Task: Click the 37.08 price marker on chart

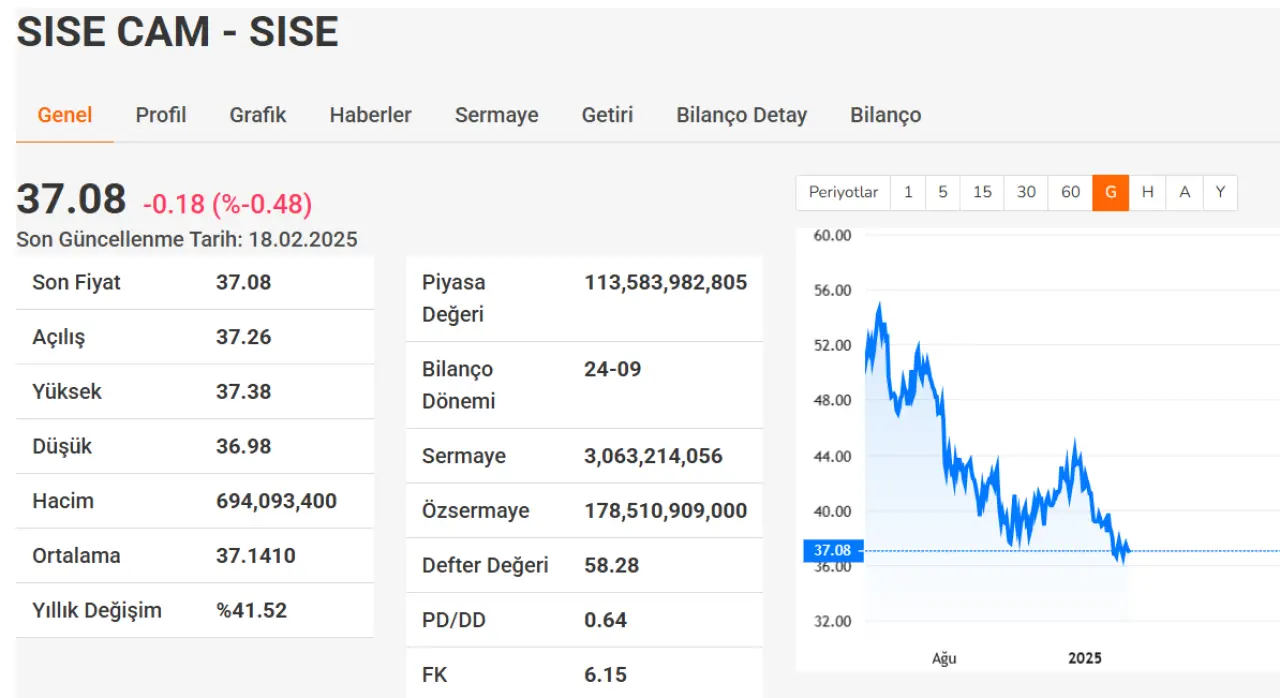Action: click(832, 551)
